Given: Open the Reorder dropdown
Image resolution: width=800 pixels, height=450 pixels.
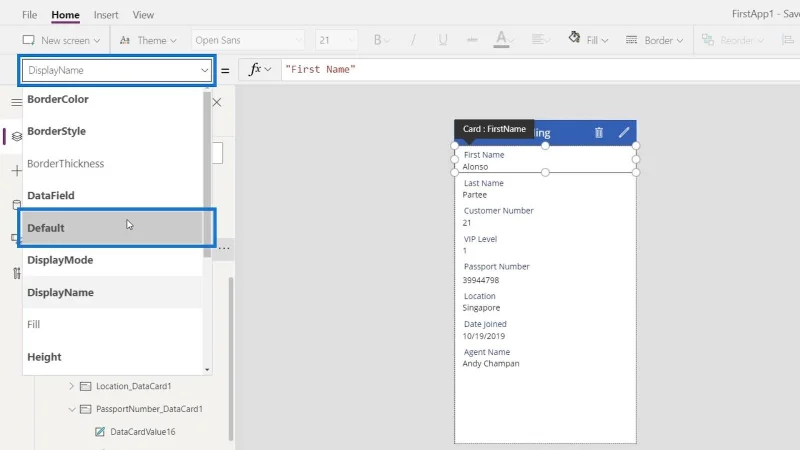Looking at the screenshot, I should coord(733,40).
